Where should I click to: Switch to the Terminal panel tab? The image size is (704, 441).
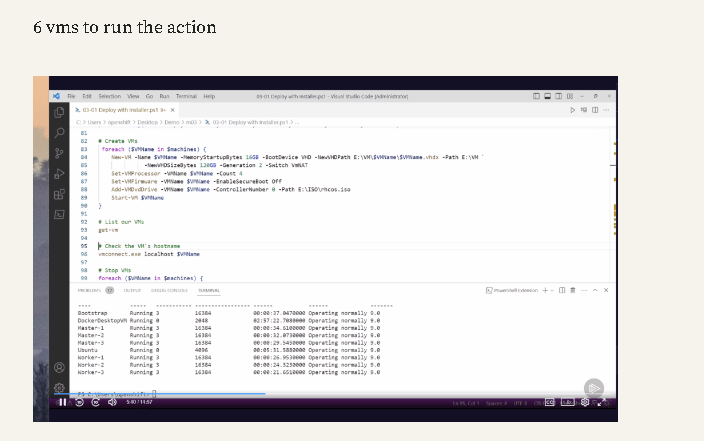tap(209, 291)
